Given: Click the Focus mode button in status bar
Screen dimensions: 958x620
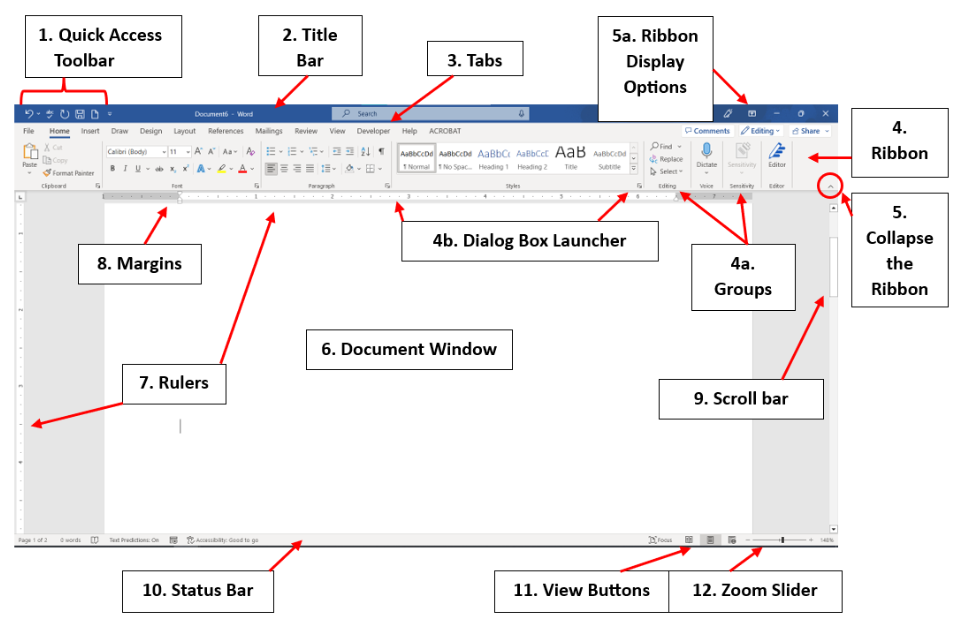Looking at the screenshot, I should (x=660, y=540).
